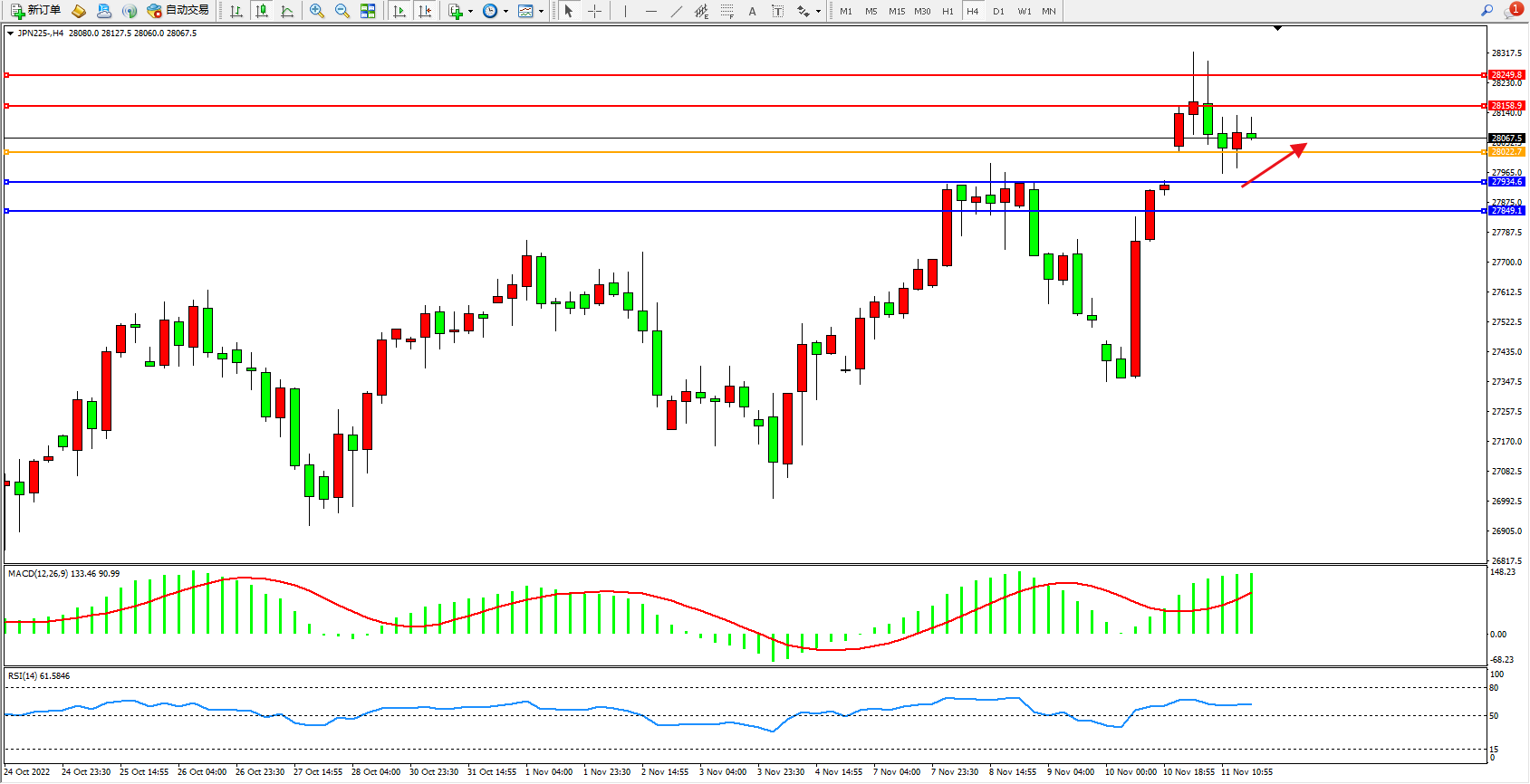Select the Fibonacci retracement tool
This screenshot has width=1530, height=784.
click(727, 11)
